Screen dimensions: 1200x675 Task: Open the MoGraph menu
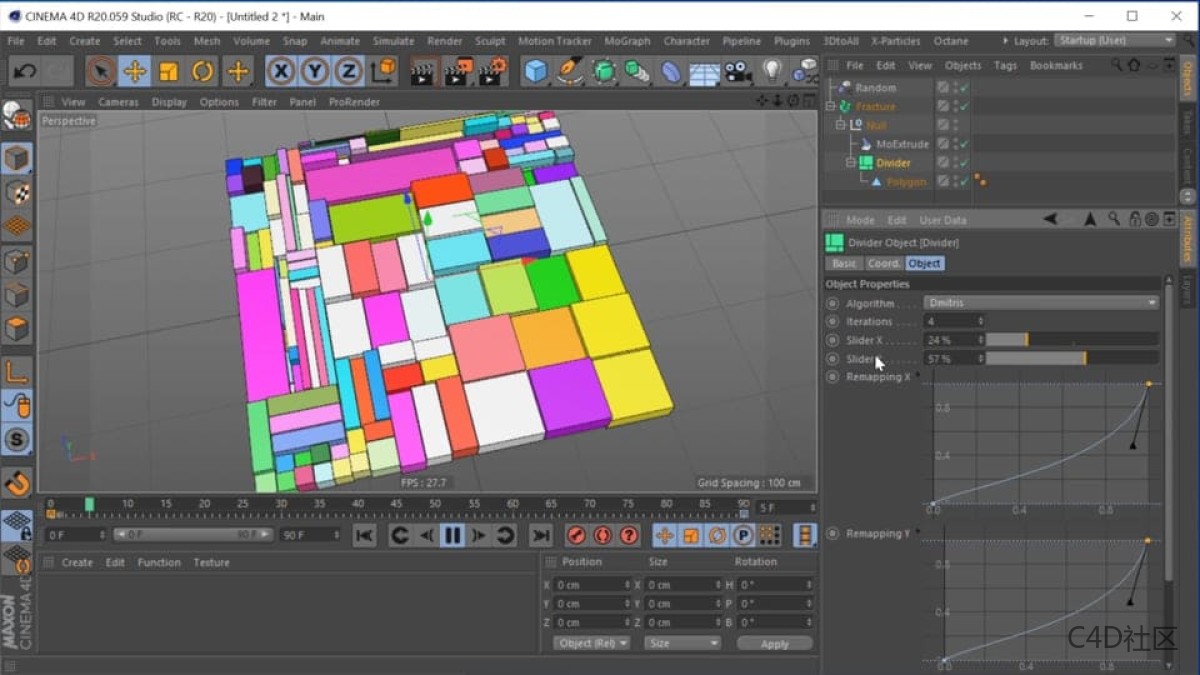coord(627,41)
